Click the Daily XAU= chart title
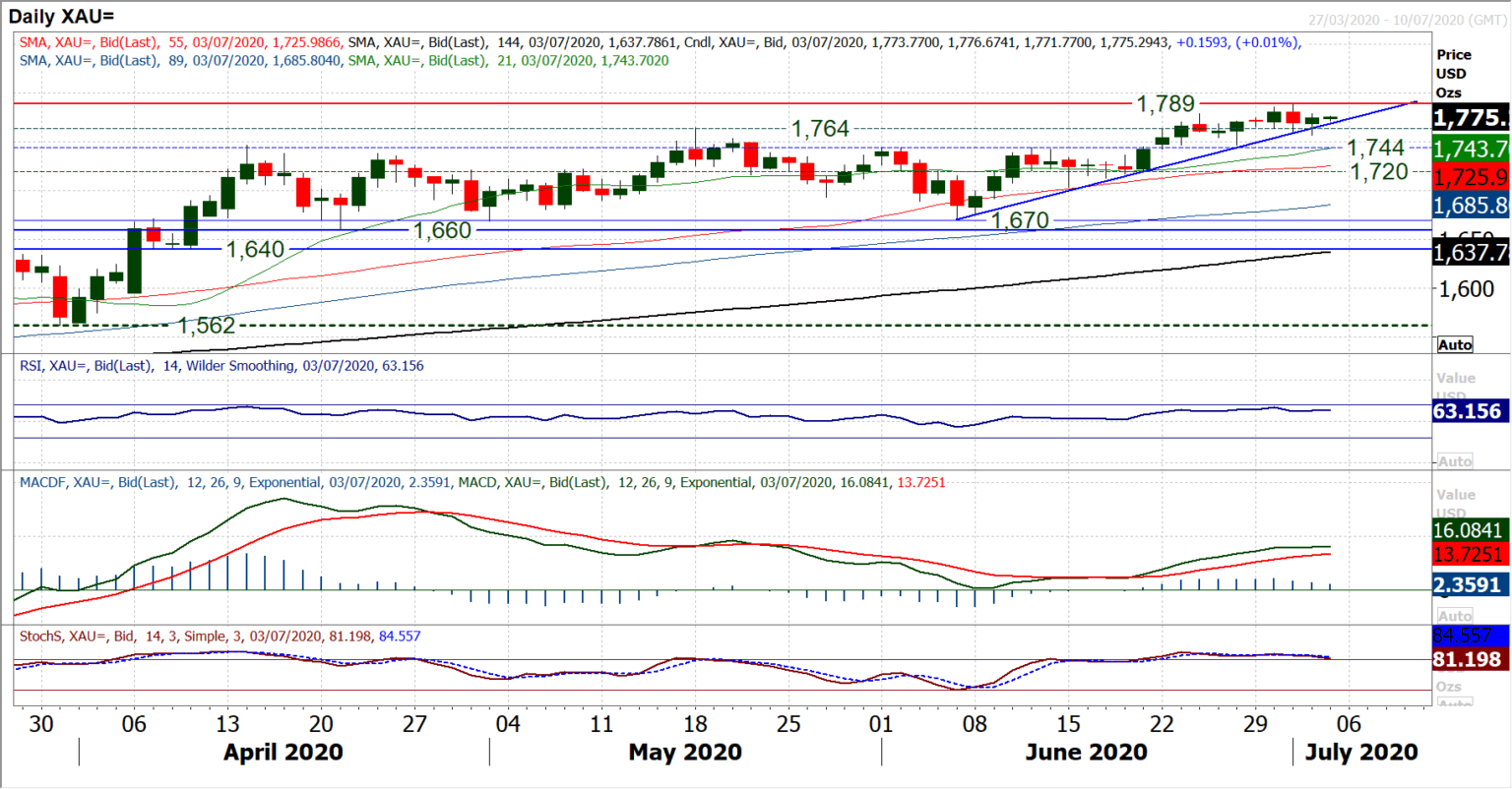This screenshot has height=789, width=1512. [x=59, y=16]
